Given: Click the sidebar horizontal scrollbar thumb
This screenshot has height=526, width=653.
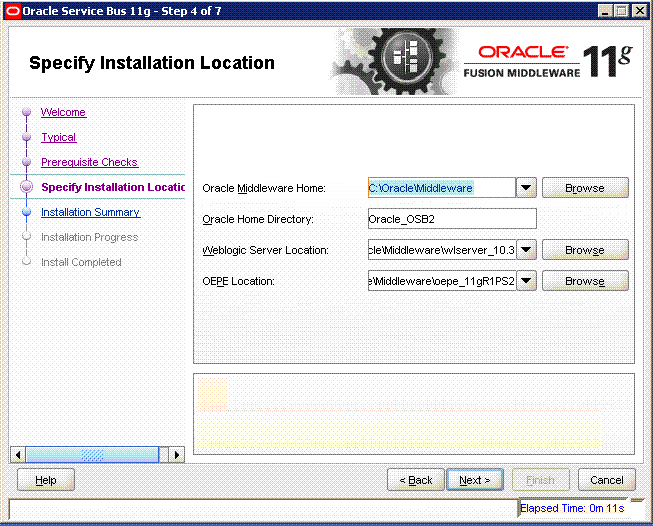Looking at the screenshot, I should tap(92, 454).
